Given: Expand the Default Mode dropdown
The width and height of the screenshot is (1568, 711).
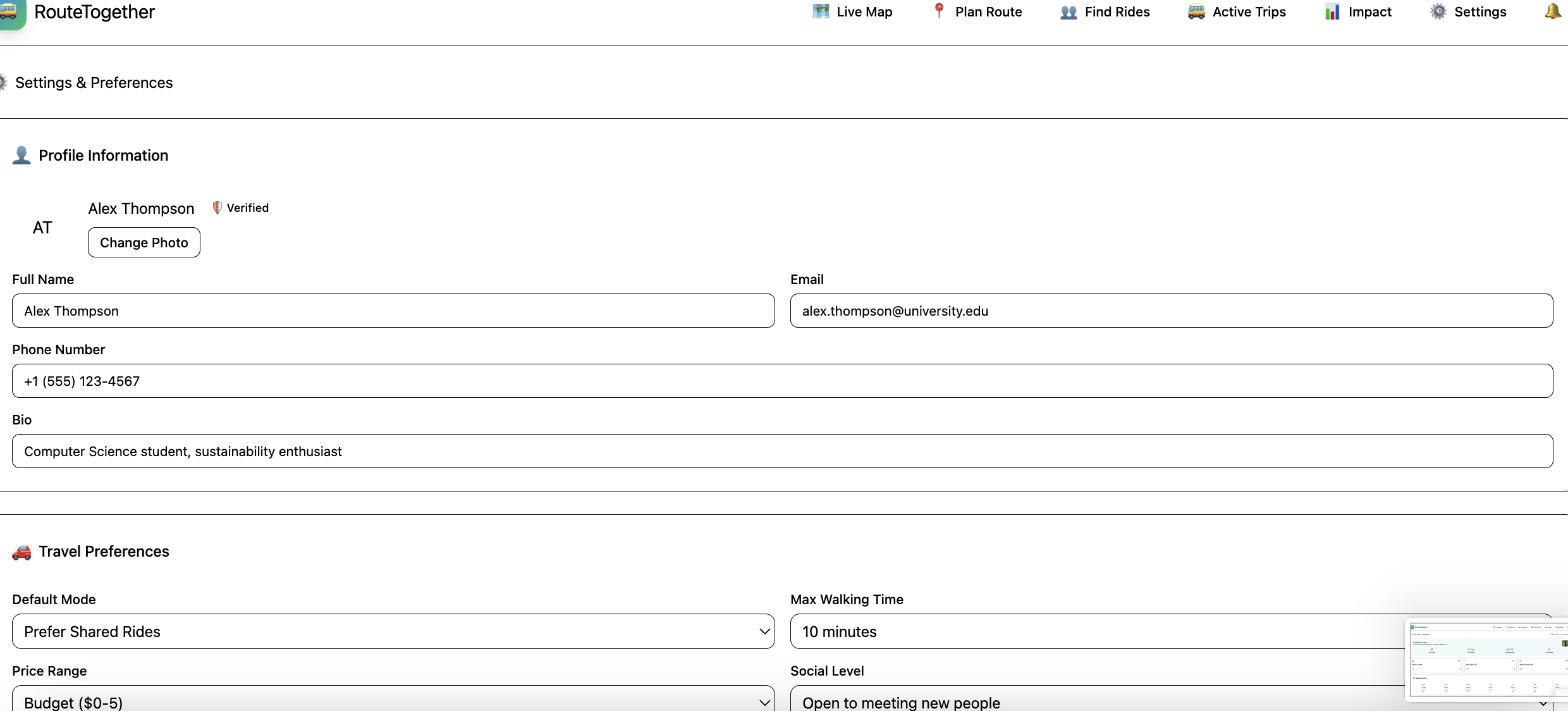Looking at the screenshot, I should [x=393, y=631].
